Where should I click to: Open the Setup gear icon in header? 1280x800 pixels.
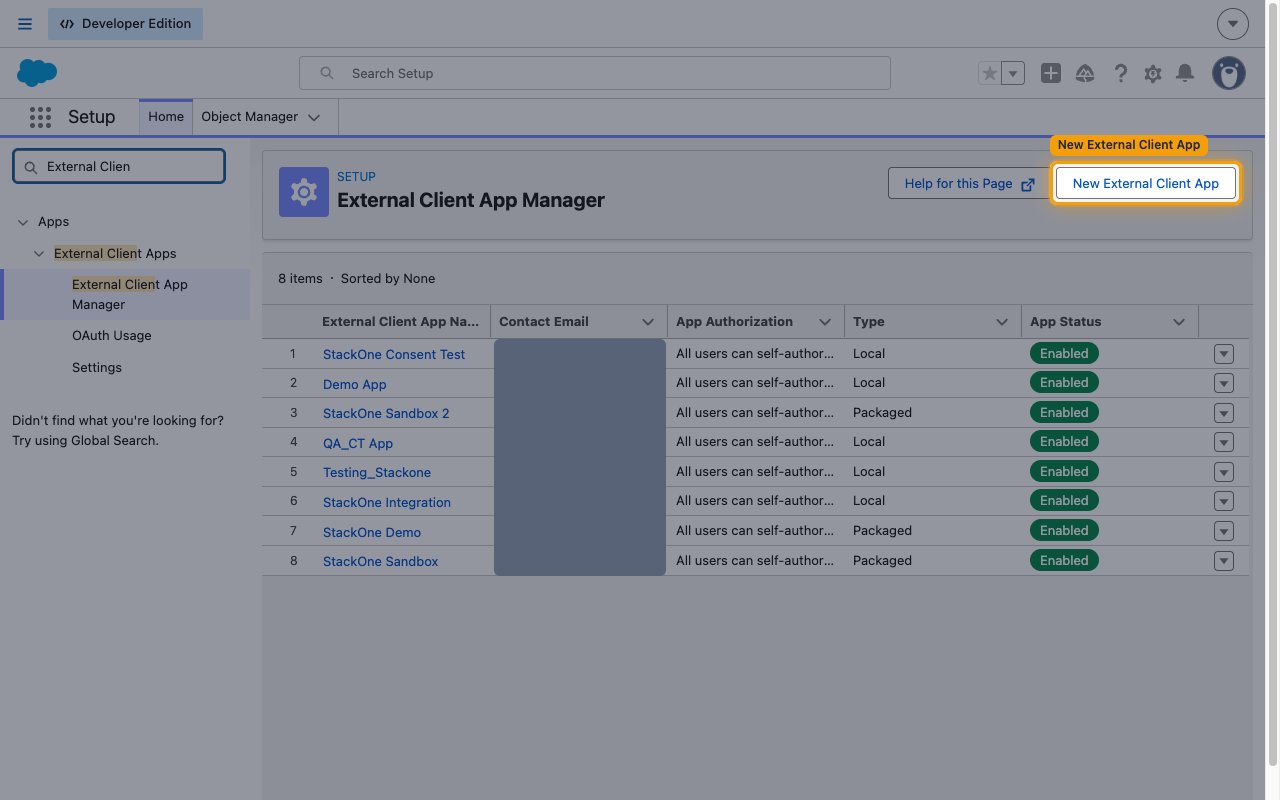pyautogui.click(x=1153, y=73)
